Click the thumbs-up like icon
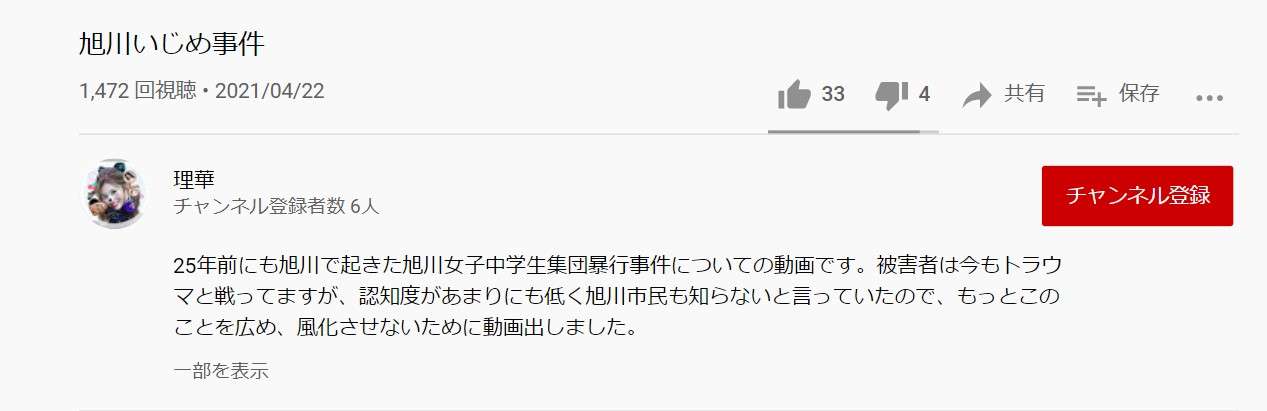The height and width of the screenshot is (411, 1267). [x=794, y=94]
